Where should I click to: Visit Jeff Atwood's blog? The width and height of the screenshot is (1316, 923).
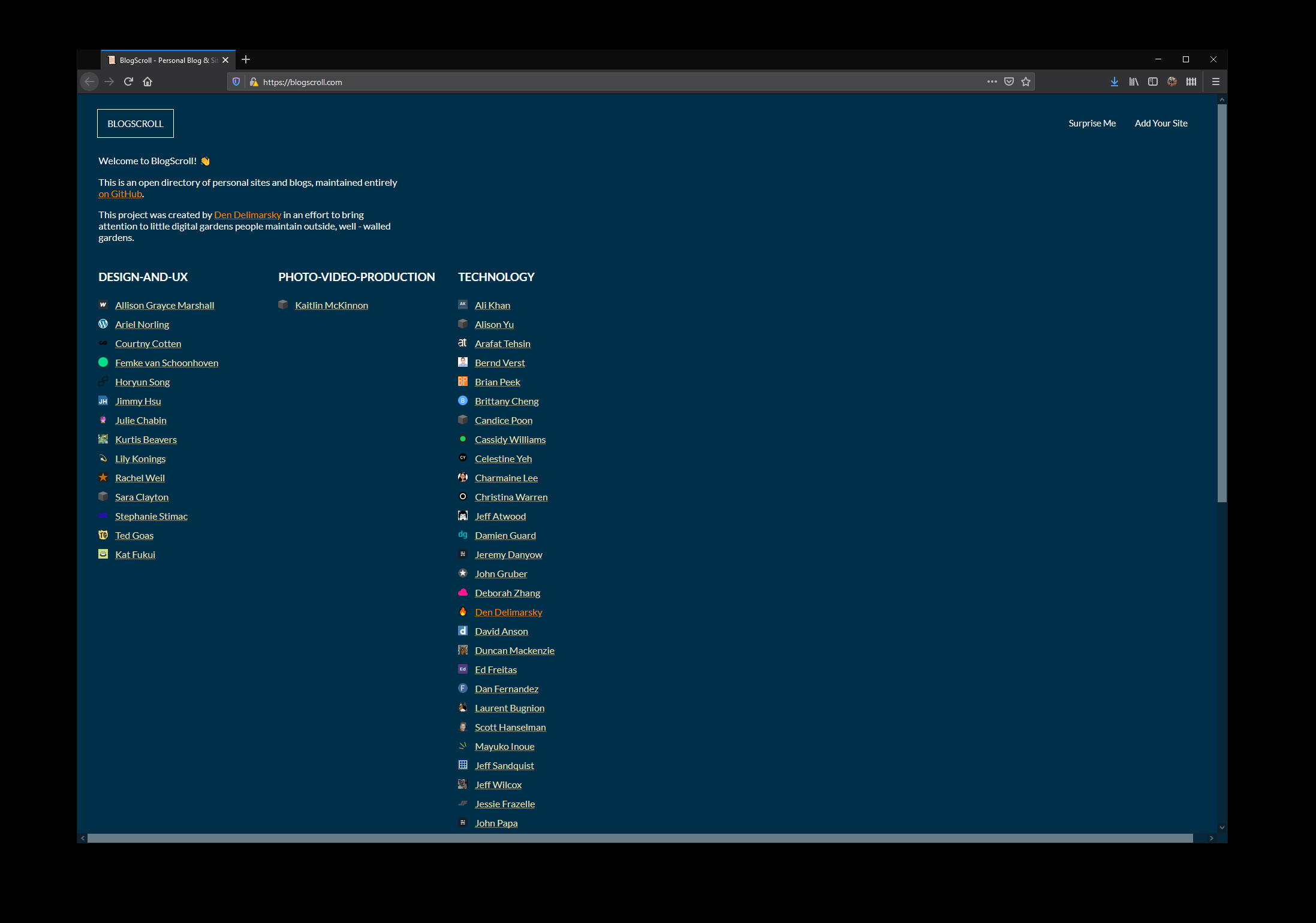tap(500, 517)
